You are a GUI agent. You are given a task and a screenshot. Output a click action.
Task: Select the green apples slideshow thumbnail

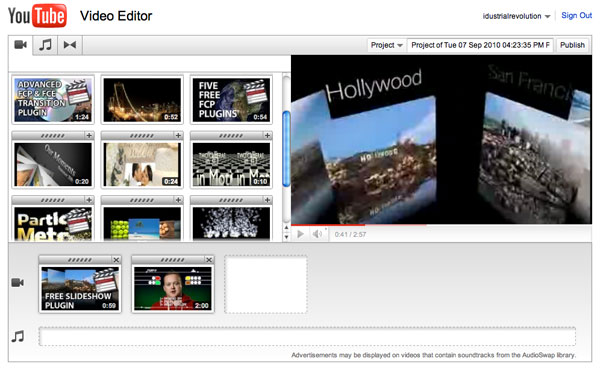(x=142, y=224)
